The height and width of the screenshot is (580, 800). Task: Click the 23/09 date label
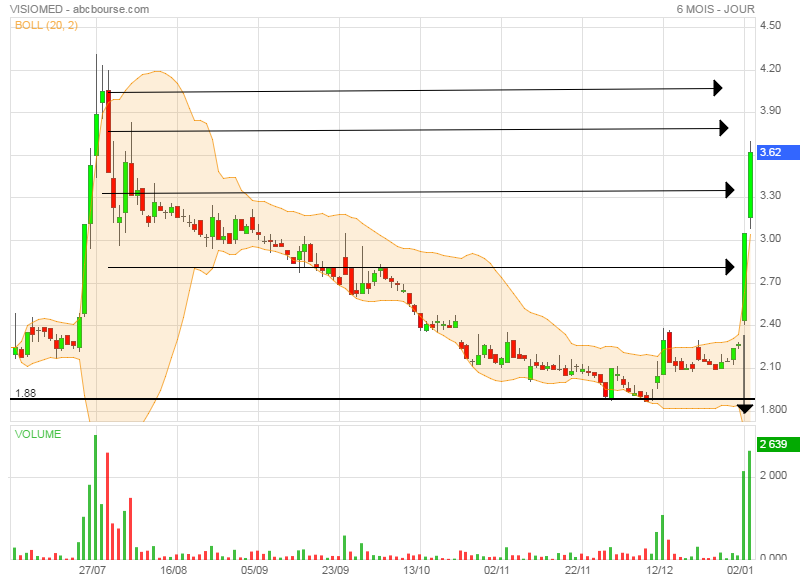click(335, 570)
